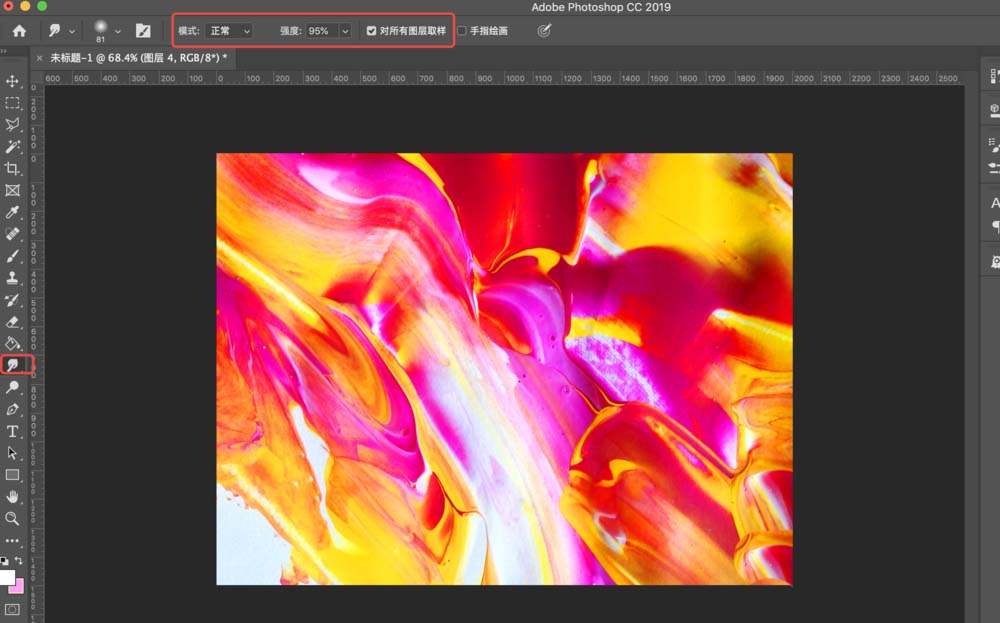Select the Eraser tool
This screenshot has width=1000, height=623.
[13, 322]
